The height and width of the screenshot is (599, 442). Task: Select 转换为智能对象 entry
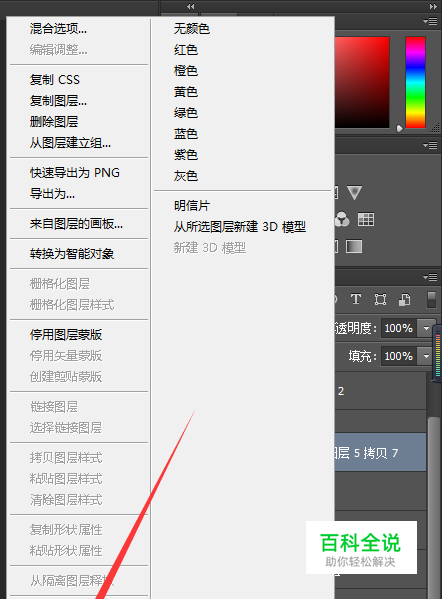[72, 254]
